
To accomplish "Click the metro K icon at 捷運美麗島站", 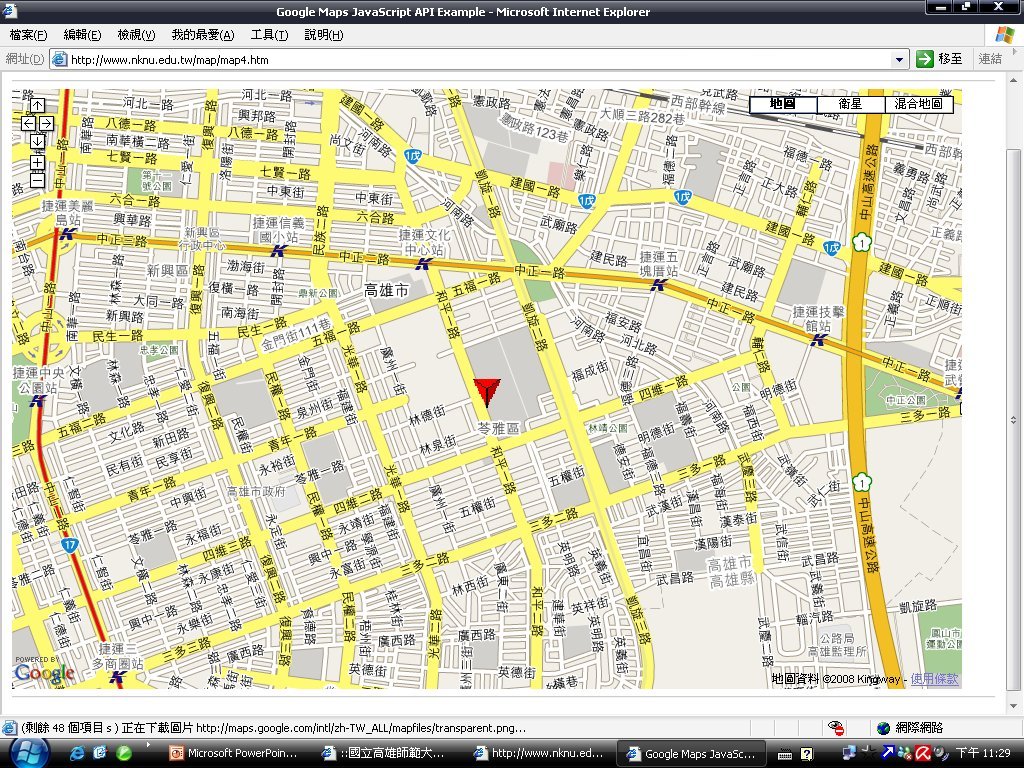I will [x=67, y=234].
